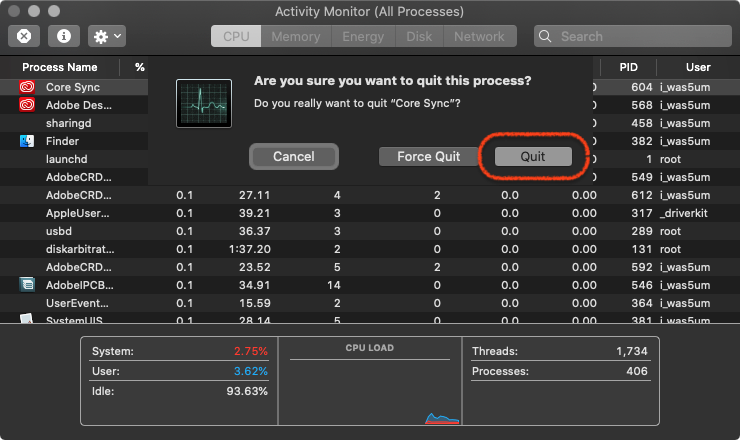Open the process info inspector icon

coord(64,36)
